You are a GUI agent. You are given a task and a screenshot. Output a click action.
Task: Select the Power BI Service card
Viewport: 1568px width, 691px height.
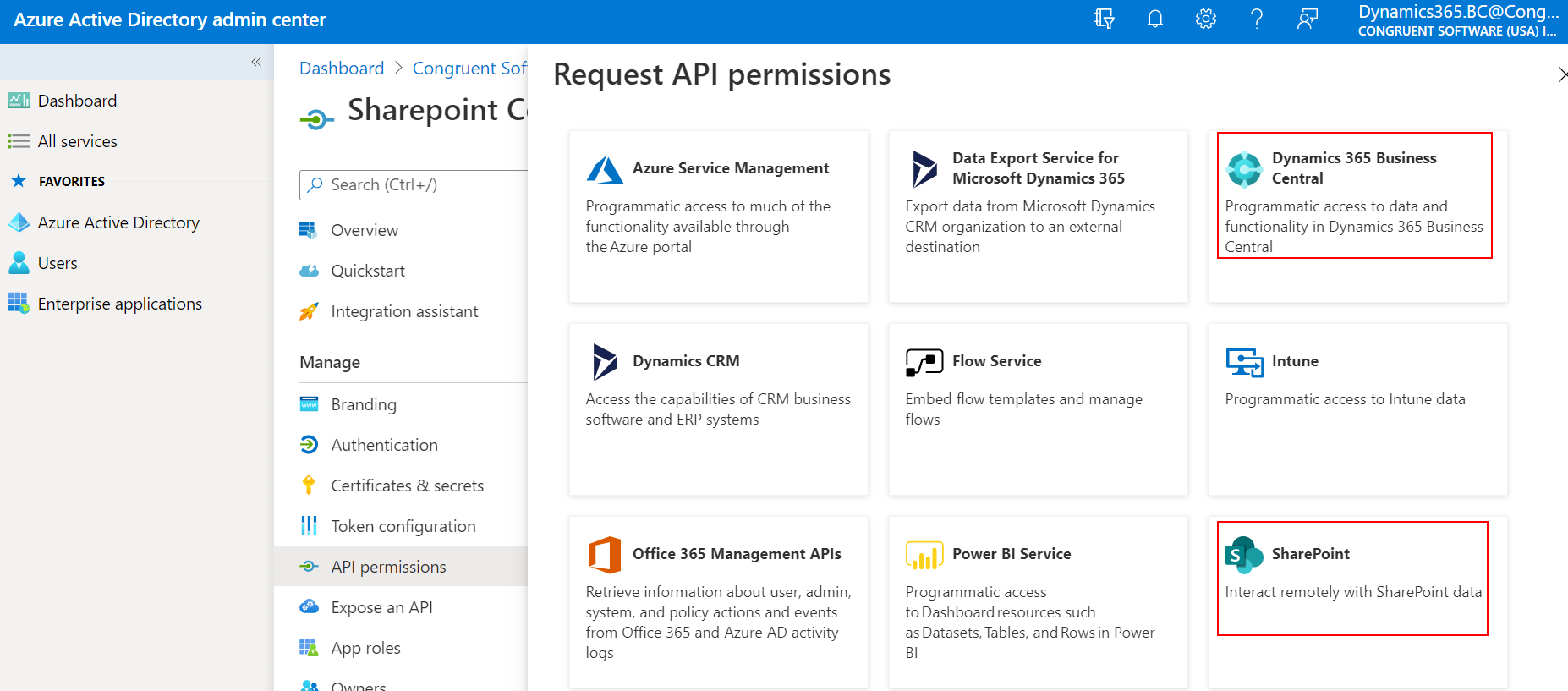(x=1039, y=602)
